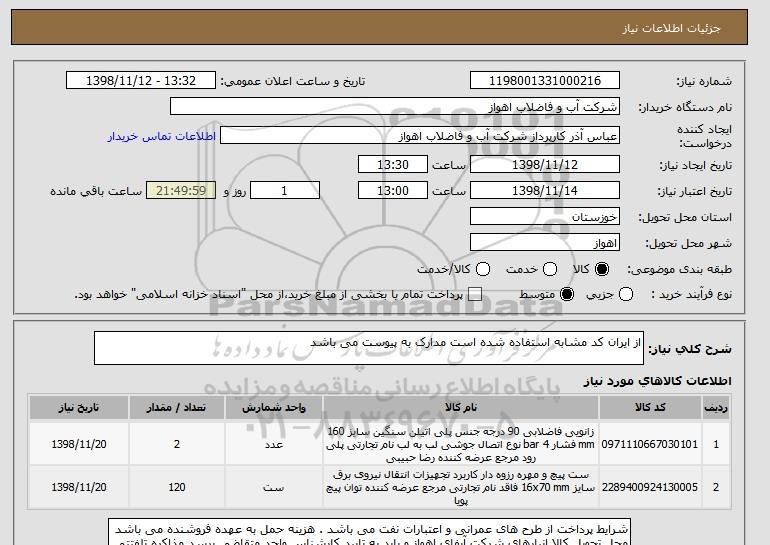Click the delivery city field اهواز

545,243
